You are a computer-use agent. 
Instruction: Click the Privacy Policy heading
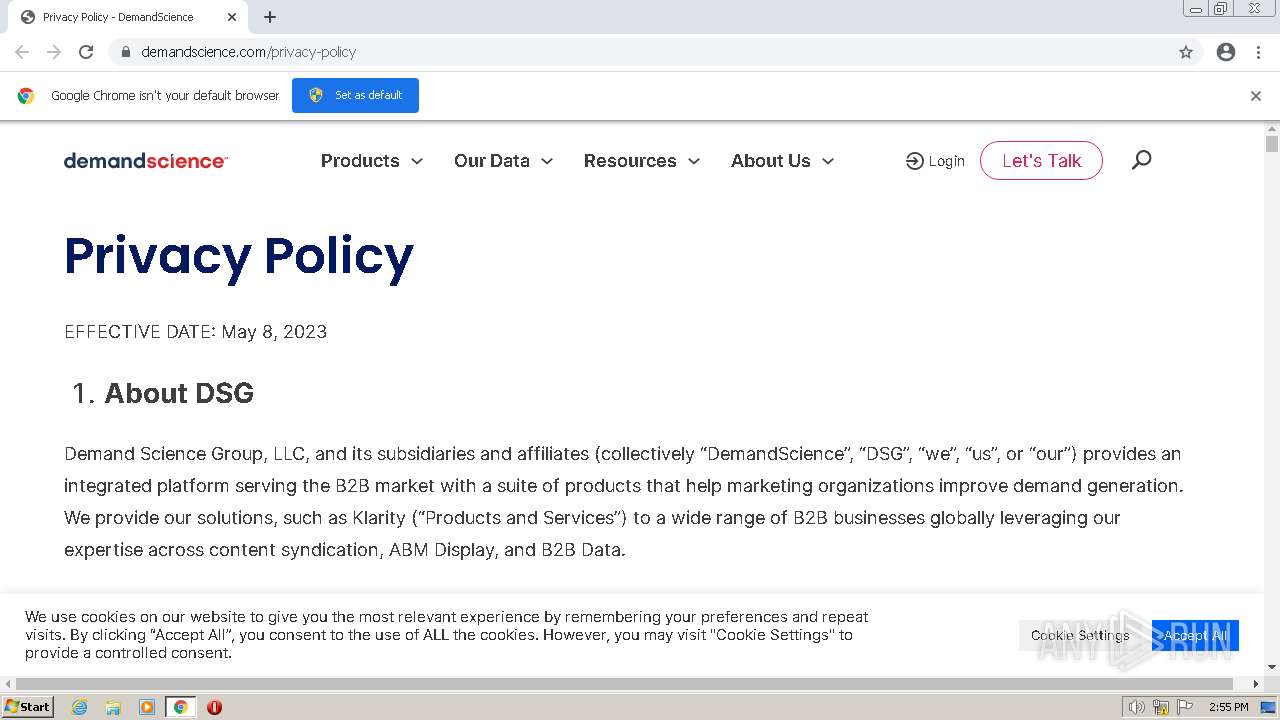tap(239, 256)
